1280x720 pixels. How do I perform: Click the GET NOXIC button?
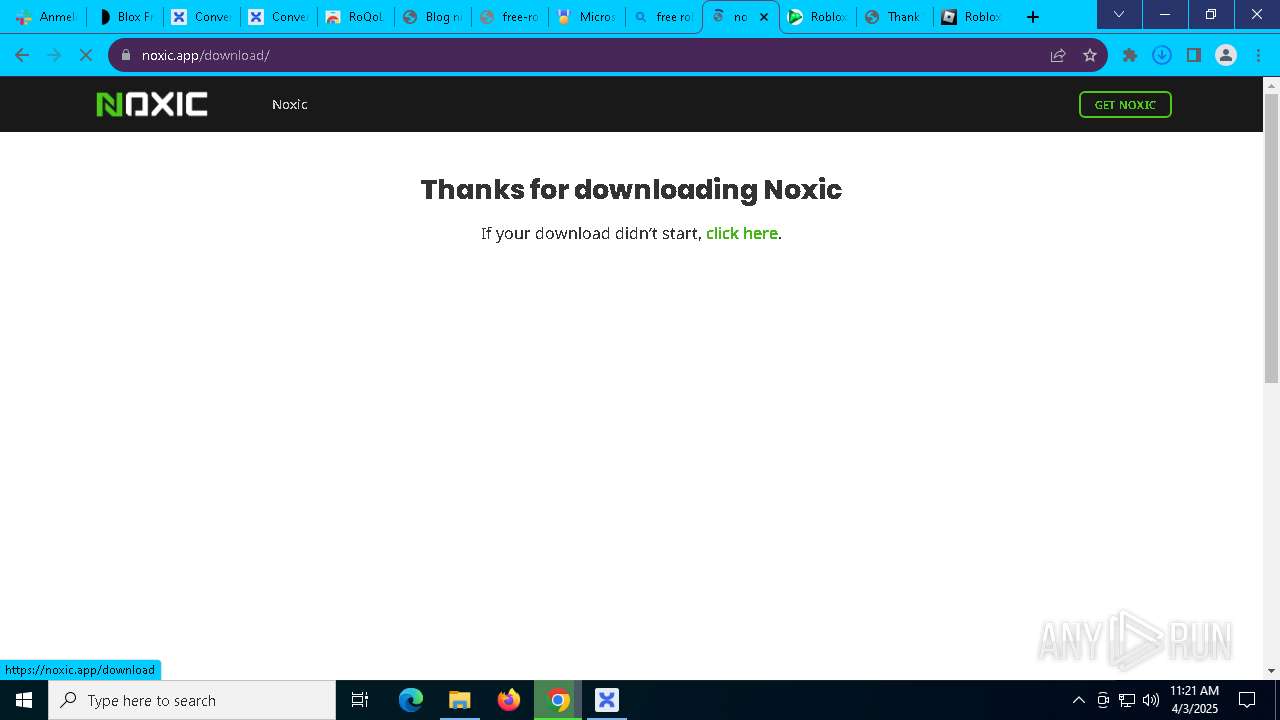1125,104
